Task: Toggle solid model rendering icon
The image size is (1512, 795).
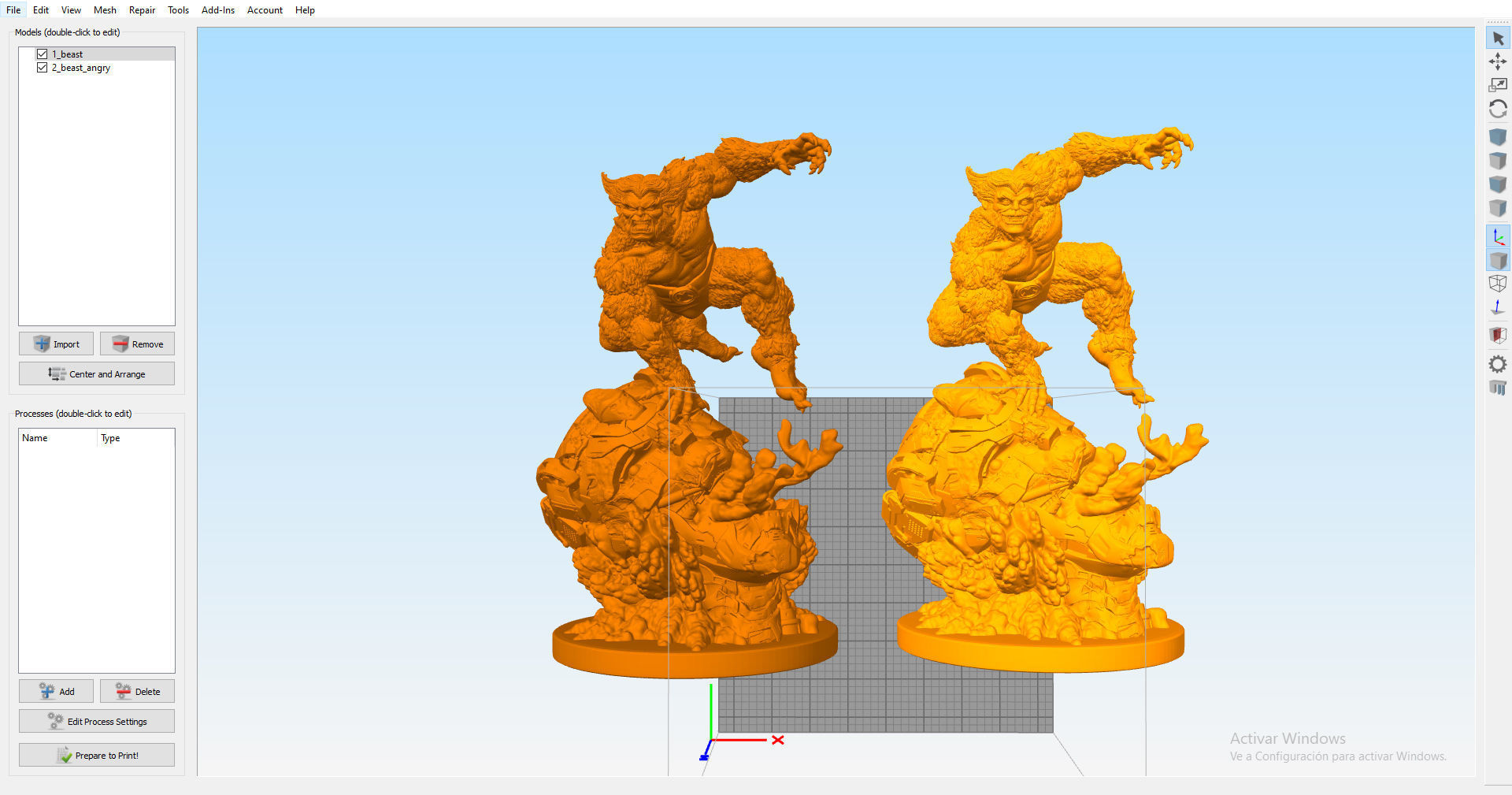Action: [1498, 260]
